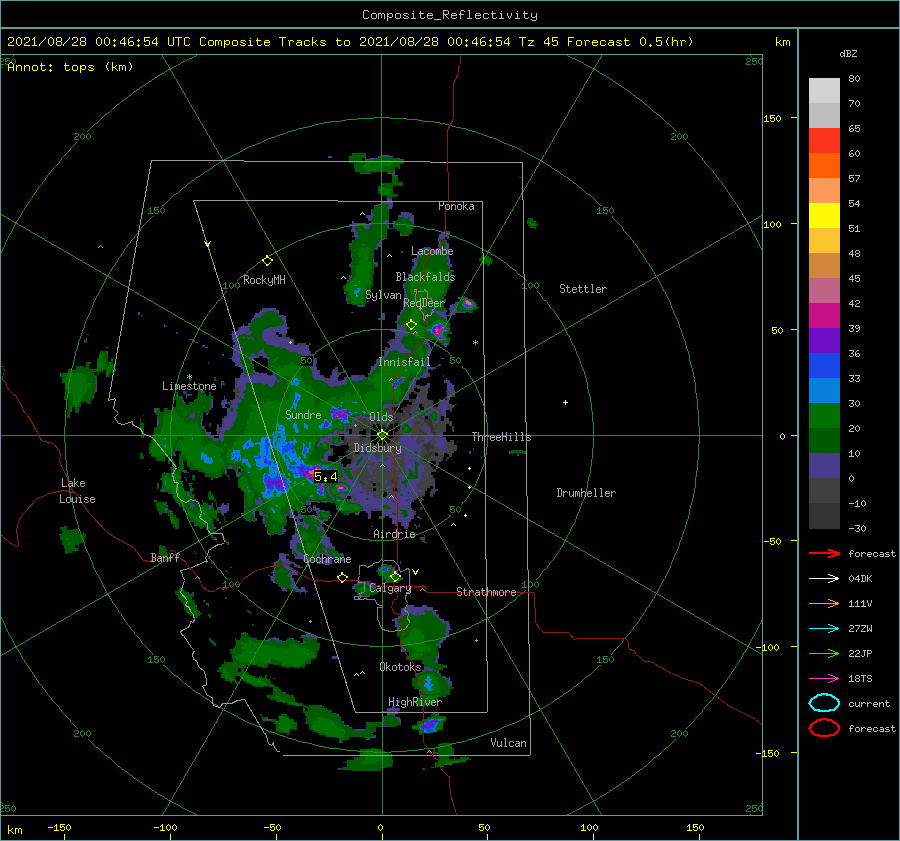Click the Composite_Reflectivity title
The width and height of the screenshot is (900, 841).
449,15
